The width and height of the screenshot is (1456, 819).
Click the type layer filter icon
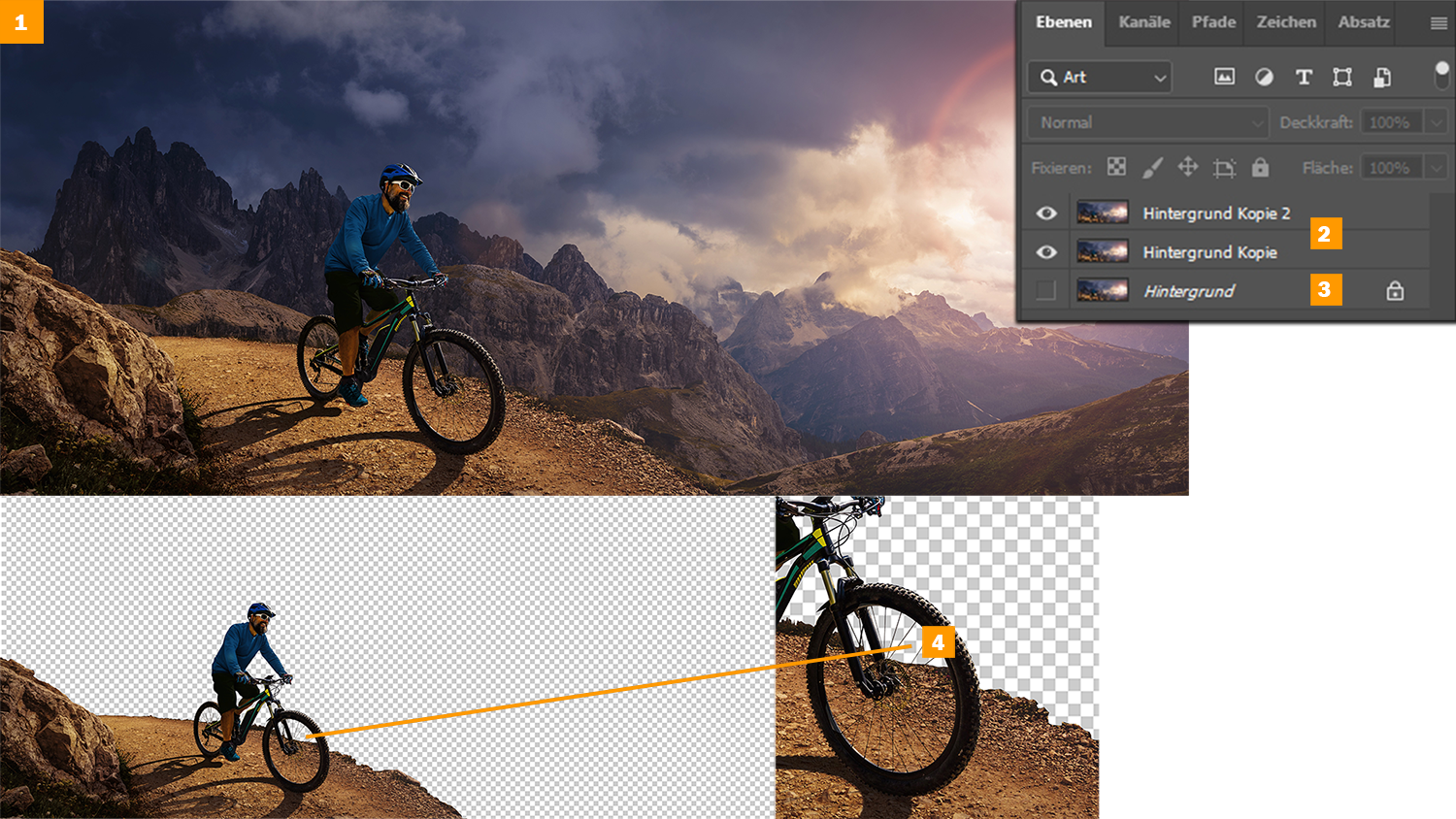[x=1304, y=77]
